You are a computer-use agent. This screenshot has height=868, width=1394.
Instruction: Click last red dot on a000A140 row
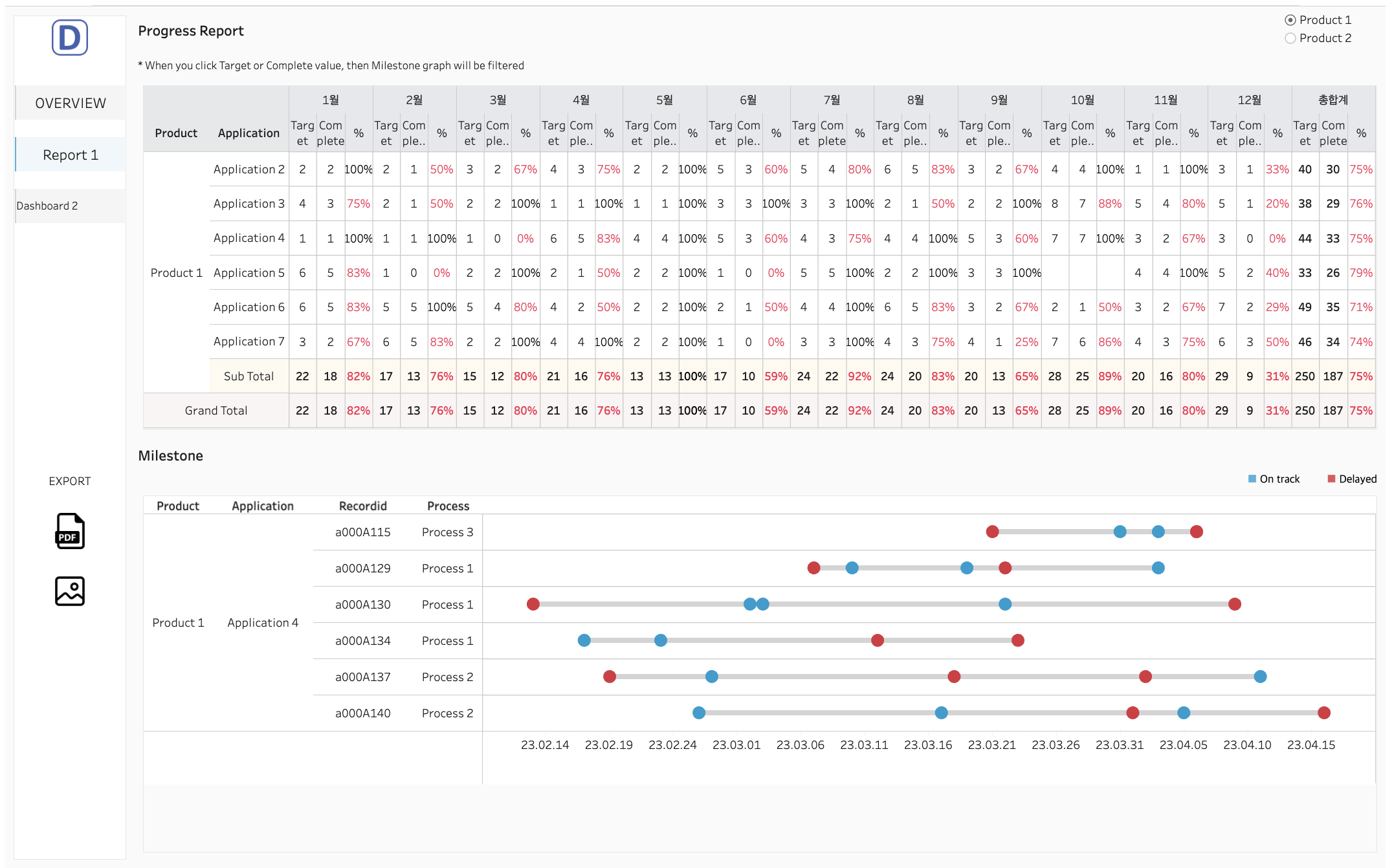(1324, 713)
